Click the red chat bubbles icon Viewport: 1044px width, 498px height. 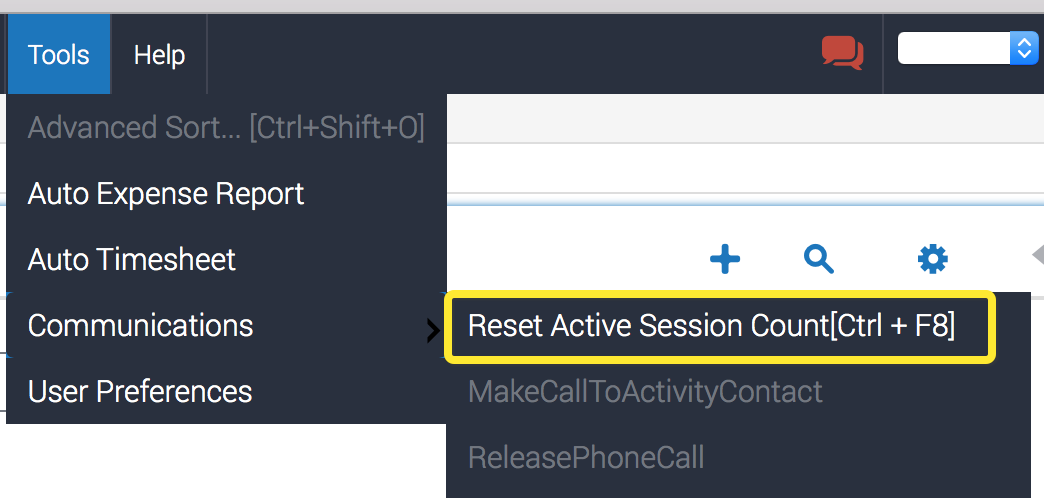pos(842,52)
